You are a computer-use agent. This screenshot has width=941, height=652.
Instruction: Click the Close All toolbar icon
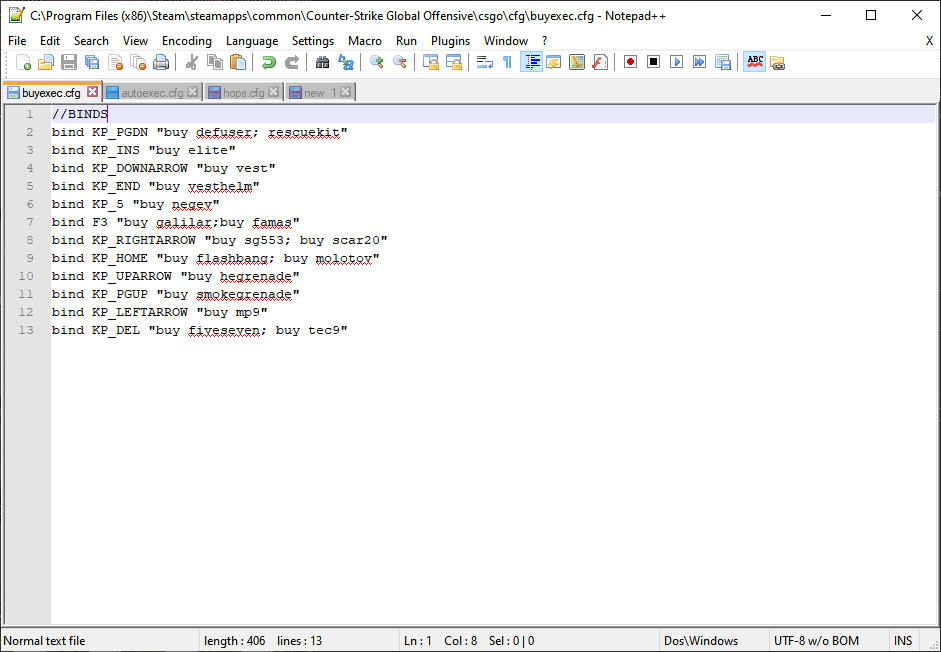(x=138, y=62)
